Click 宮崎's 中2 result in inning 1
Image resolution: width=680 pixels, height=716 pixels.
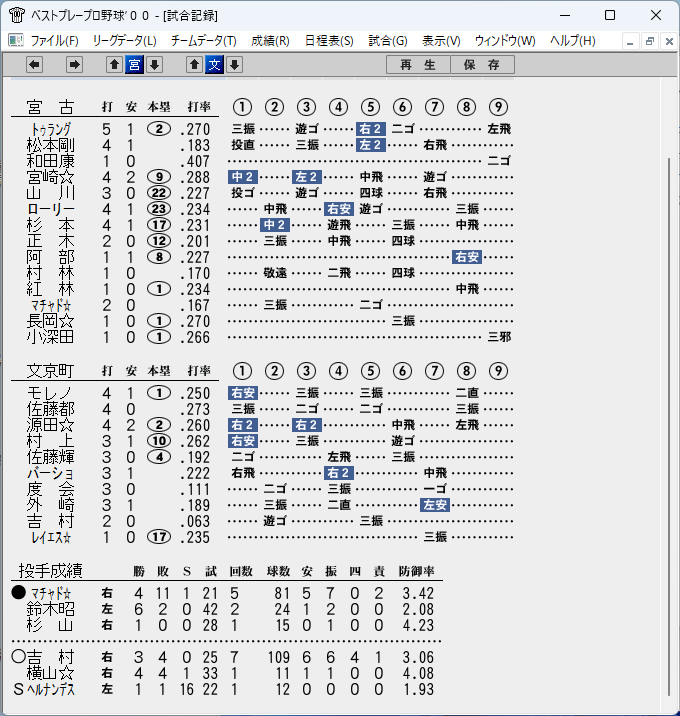click(x=242, y=177)
